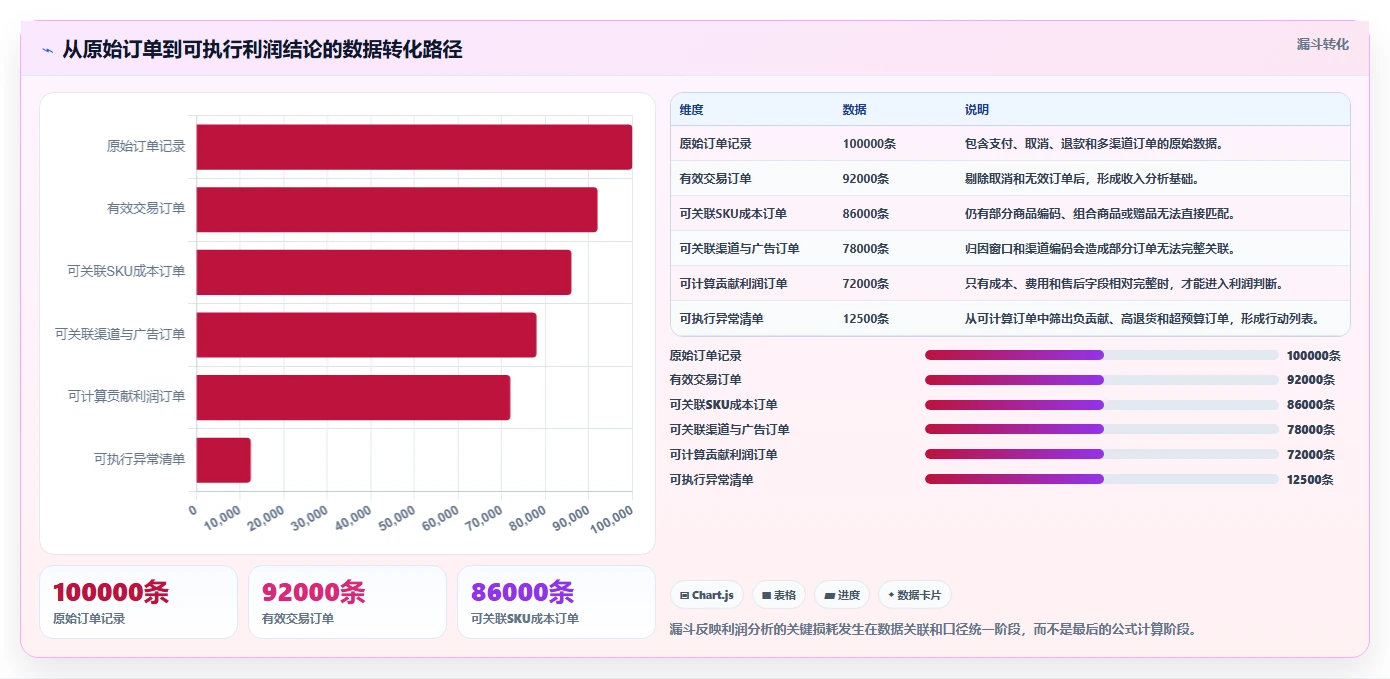
Task: Click the page title 从原始订单到可执行利润结论的数据转化路径
Action: (x=262, y=50)
